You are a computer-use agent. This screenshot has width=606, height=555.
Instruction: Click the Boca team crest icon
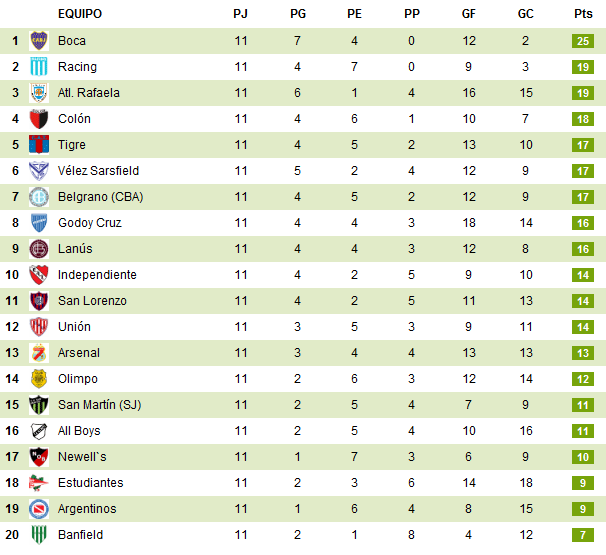point(40,41)
